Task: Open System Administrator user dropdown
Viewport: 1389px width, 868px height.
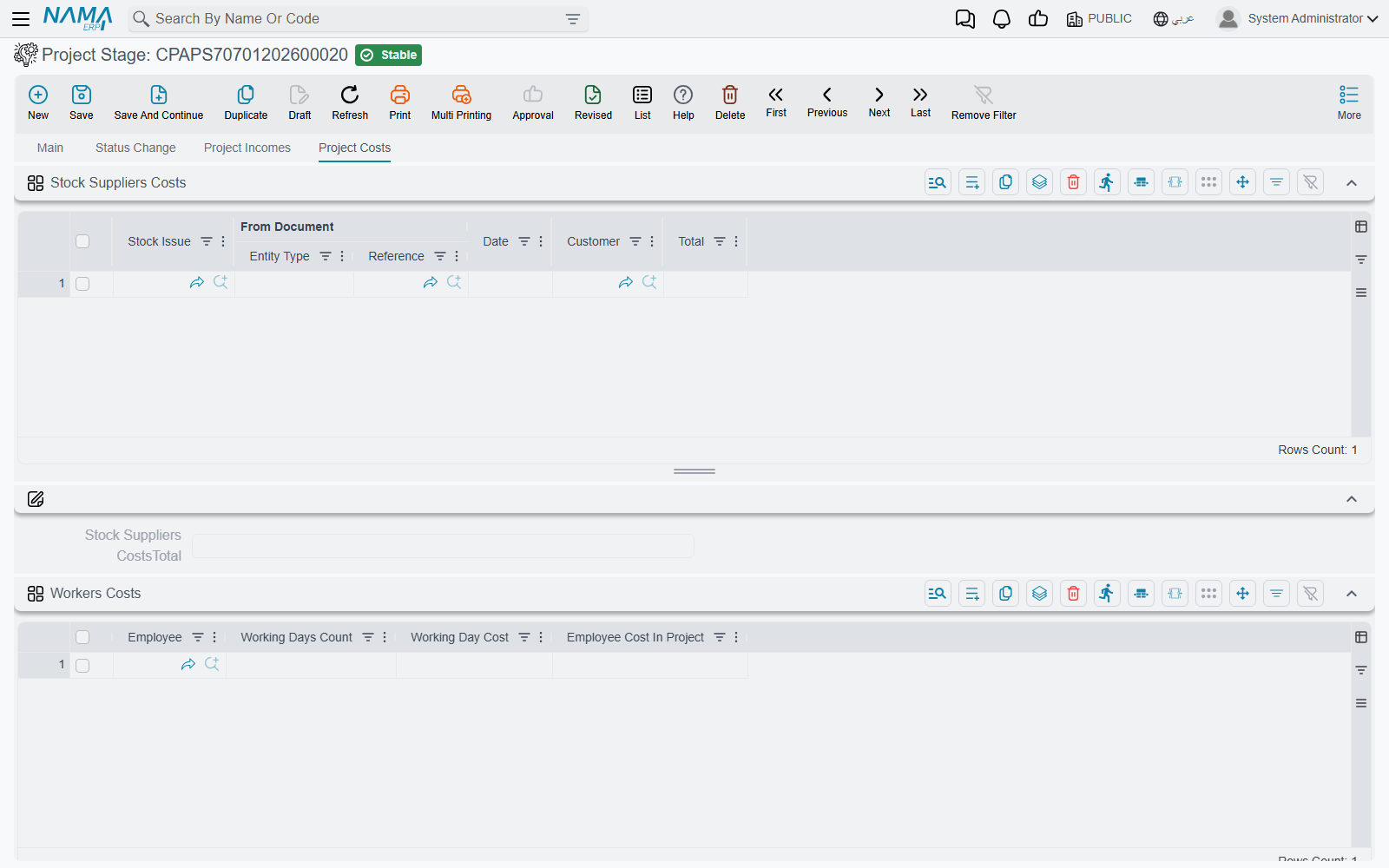Action: 1298,18
